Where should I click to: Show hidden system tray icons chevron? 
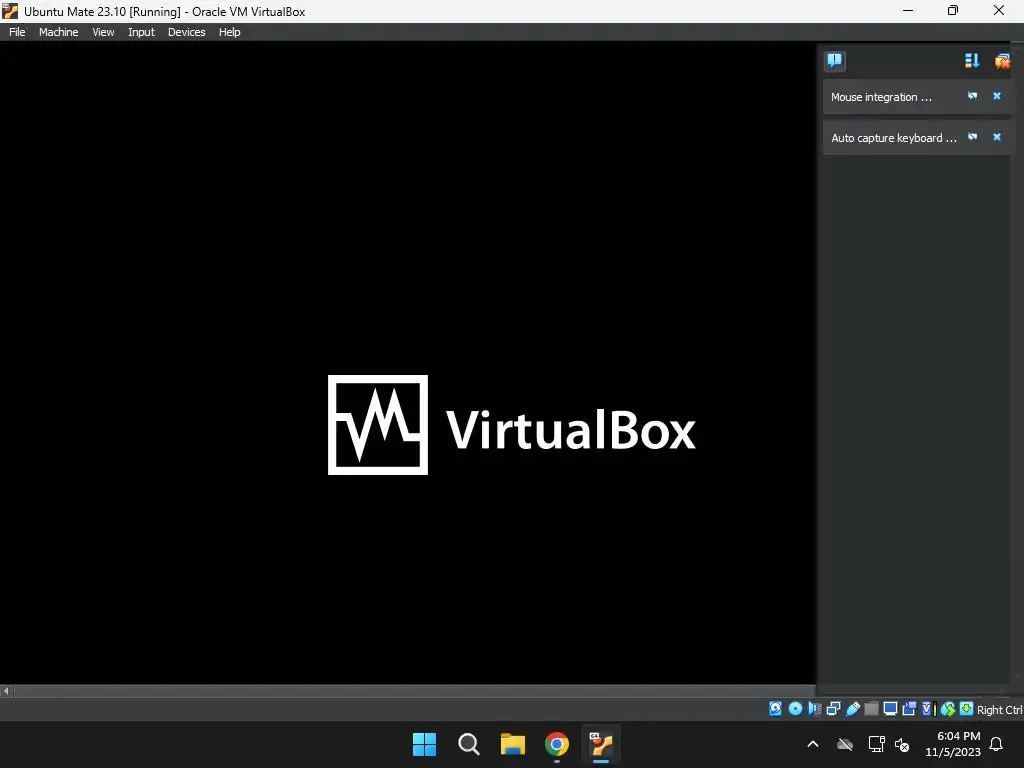813,744
